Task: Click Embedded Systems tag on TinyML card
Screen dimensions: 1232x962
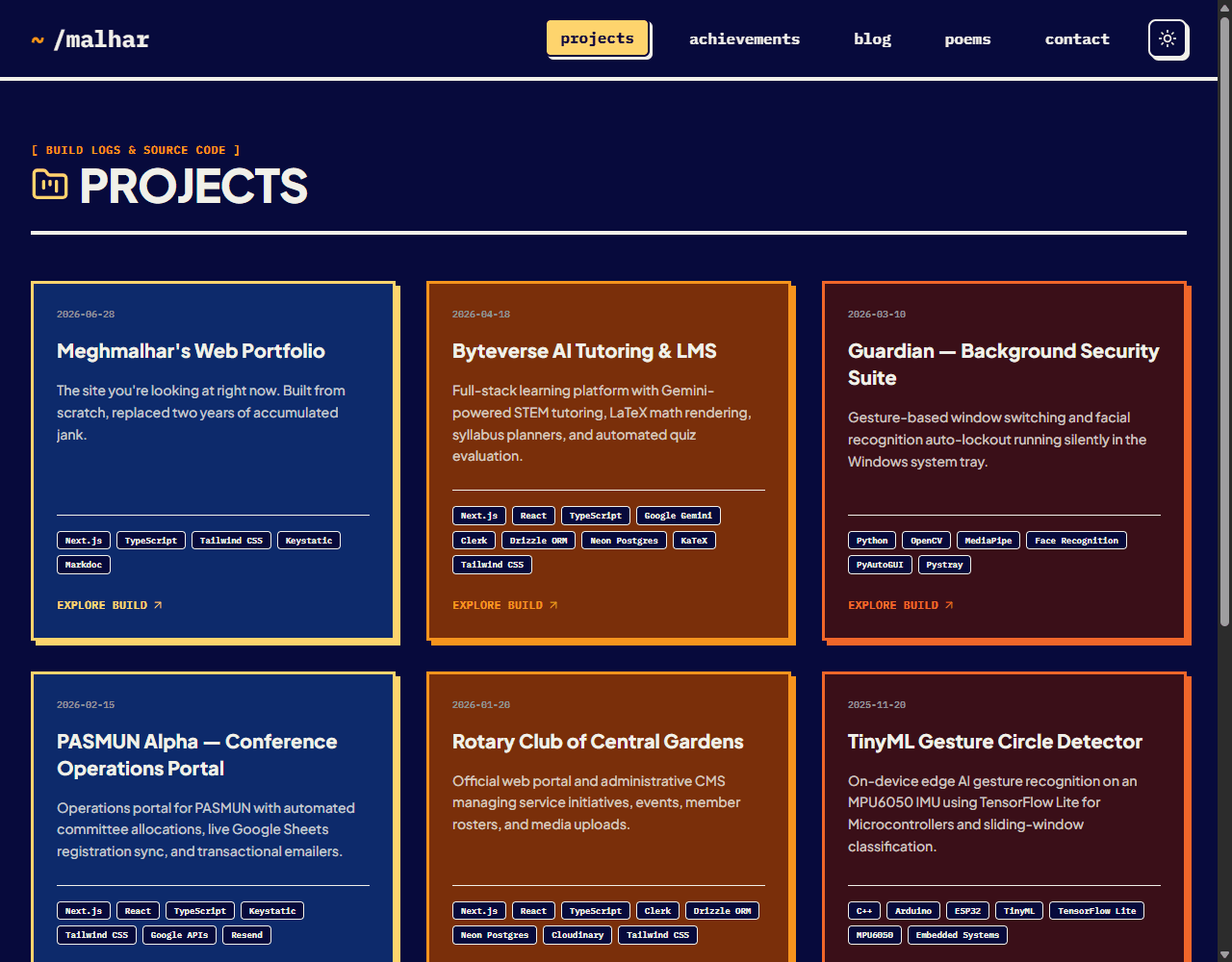Action: [958, 935]
